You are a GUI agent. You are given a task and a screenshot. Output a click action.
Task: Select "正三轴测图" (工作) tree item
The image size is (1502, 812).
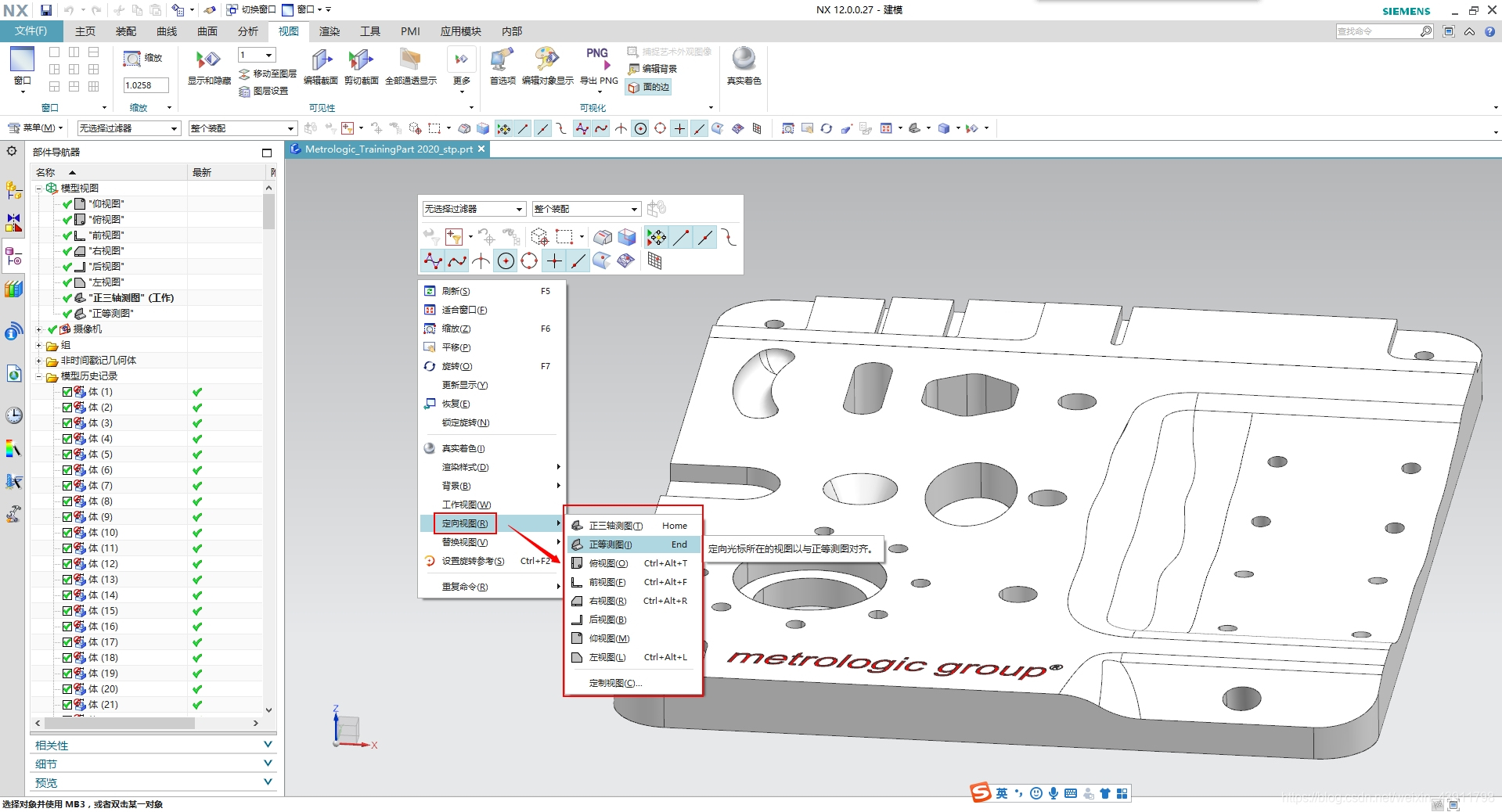click(131, 298)
